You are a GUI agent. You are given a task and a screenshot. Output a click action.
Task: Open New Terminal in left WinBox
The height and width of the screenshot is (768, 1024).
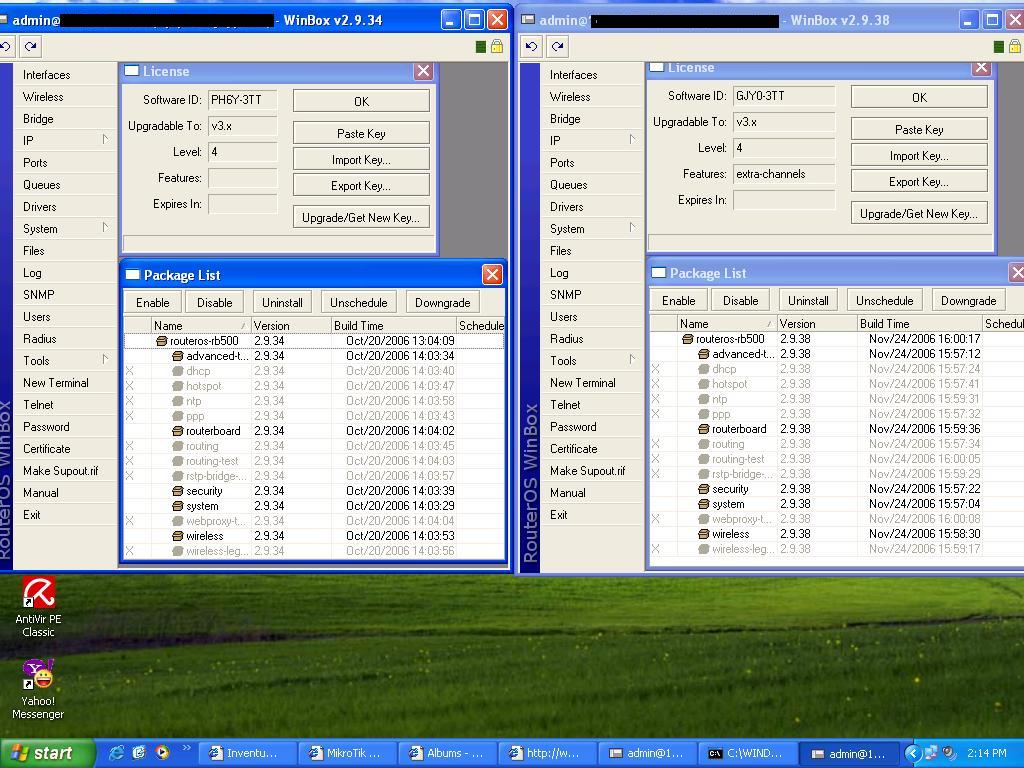pos(65,383)
